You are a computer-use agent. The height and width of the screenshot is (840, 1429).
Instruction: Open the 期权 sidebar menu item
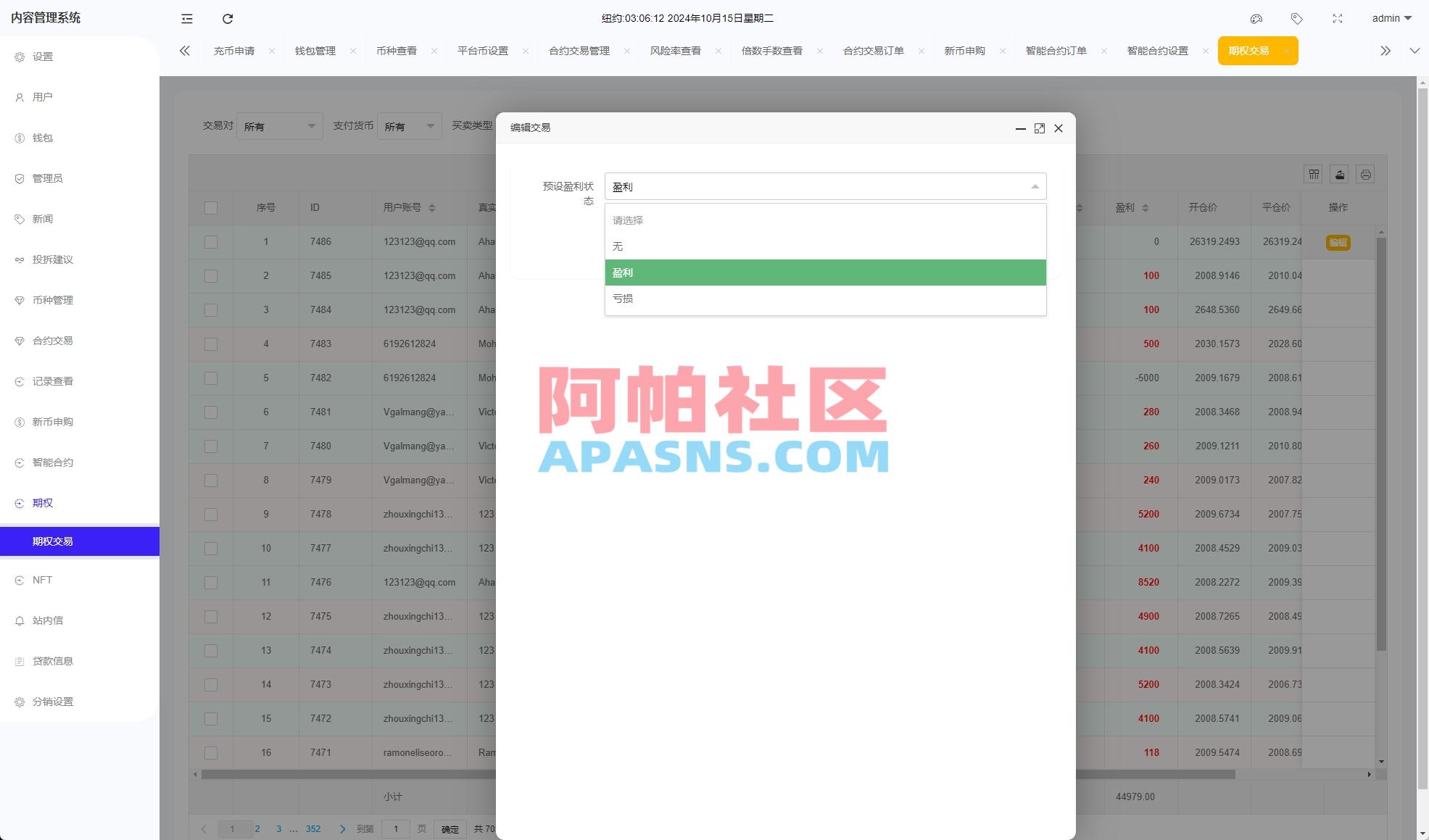(42, 502)
